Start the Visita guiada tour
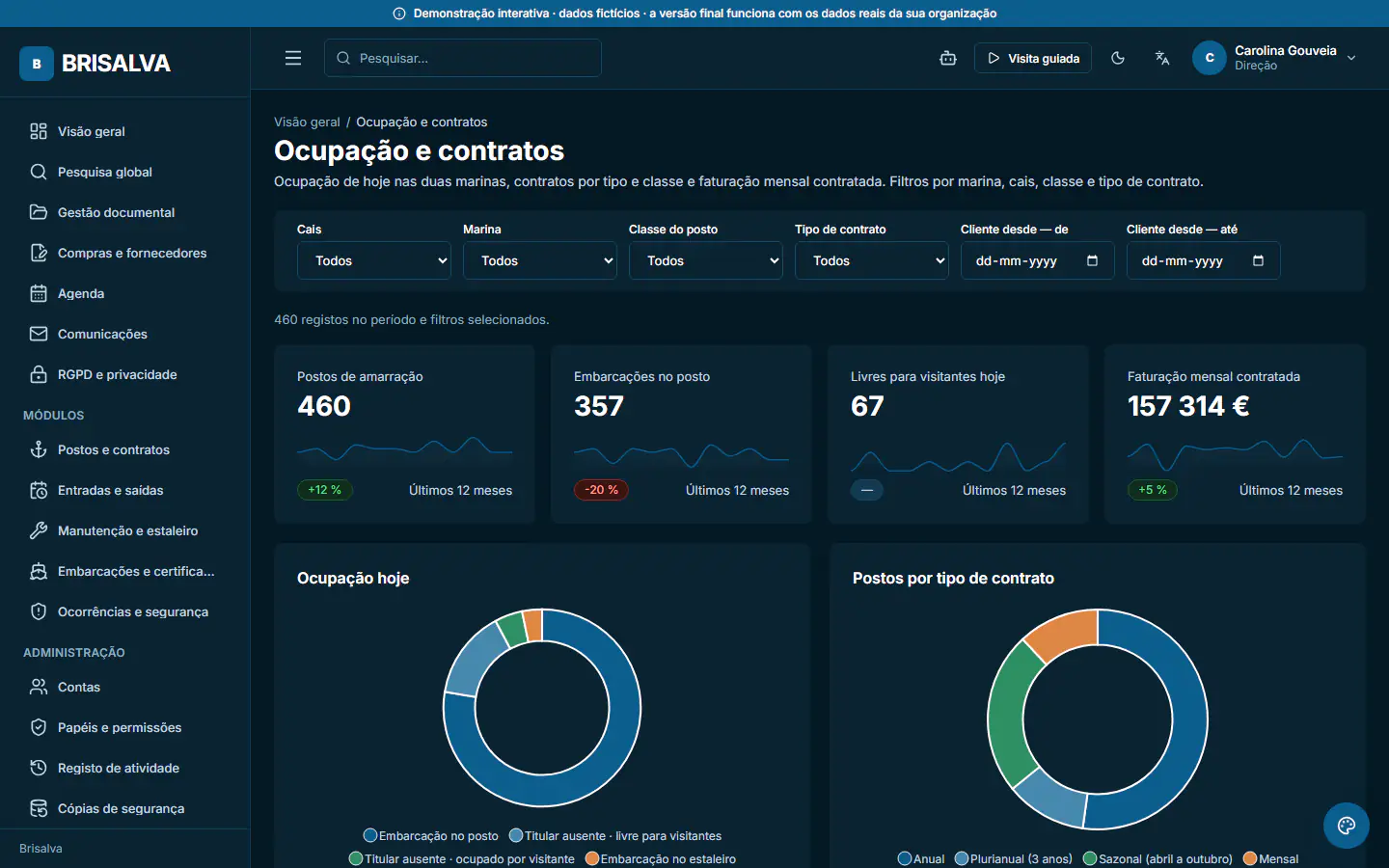Screen dimensions: 1389x868 point(1033,58)
